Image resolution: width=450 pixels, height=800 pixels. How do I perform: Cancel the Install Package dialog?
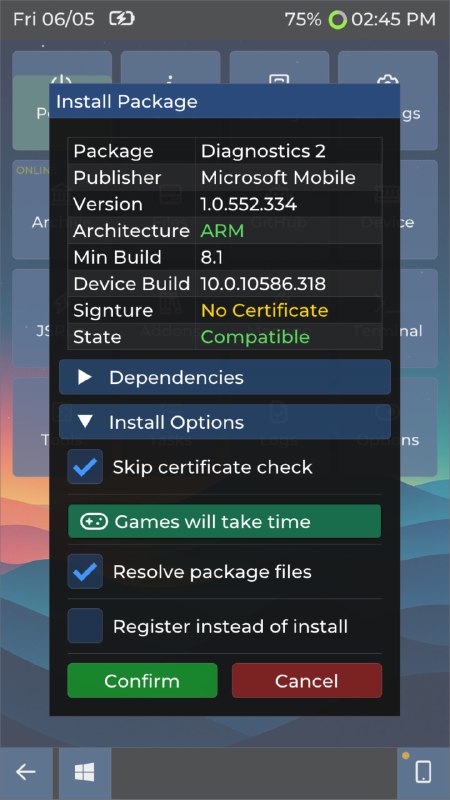tap(307, 681)
